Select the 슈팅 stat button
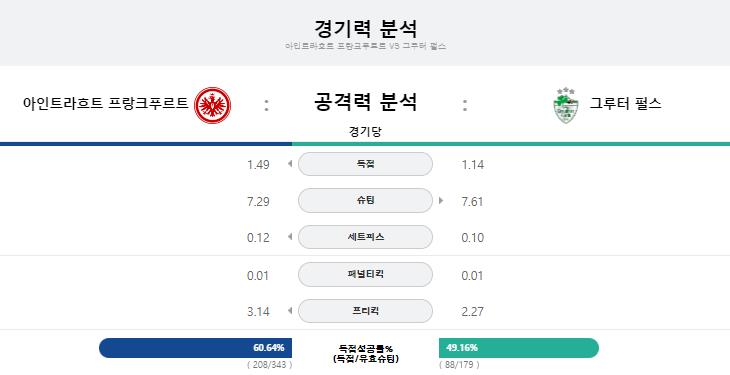This screenshot has width=730, height=375. click(x=365, y=200)
